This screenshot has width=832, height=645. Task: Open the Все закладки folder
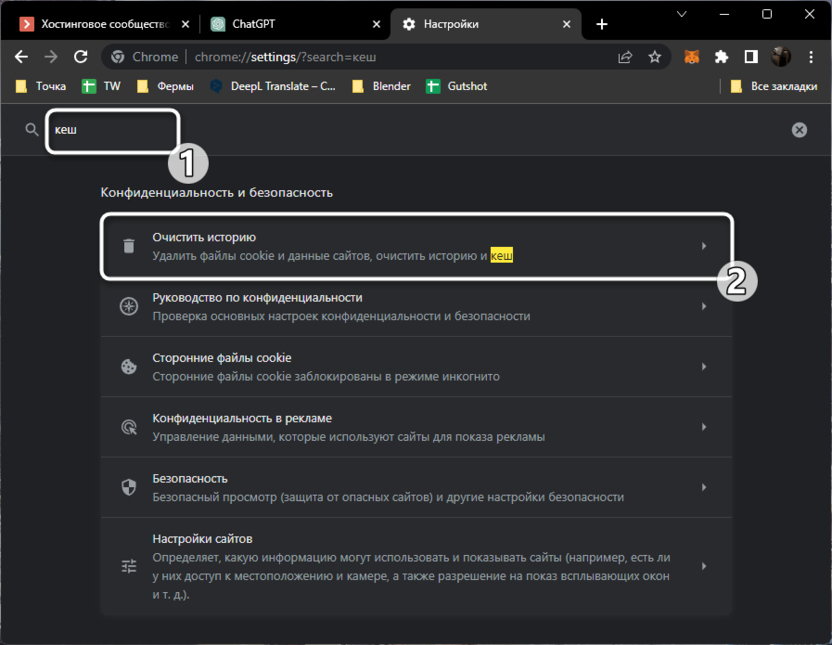tap(774, 86)
